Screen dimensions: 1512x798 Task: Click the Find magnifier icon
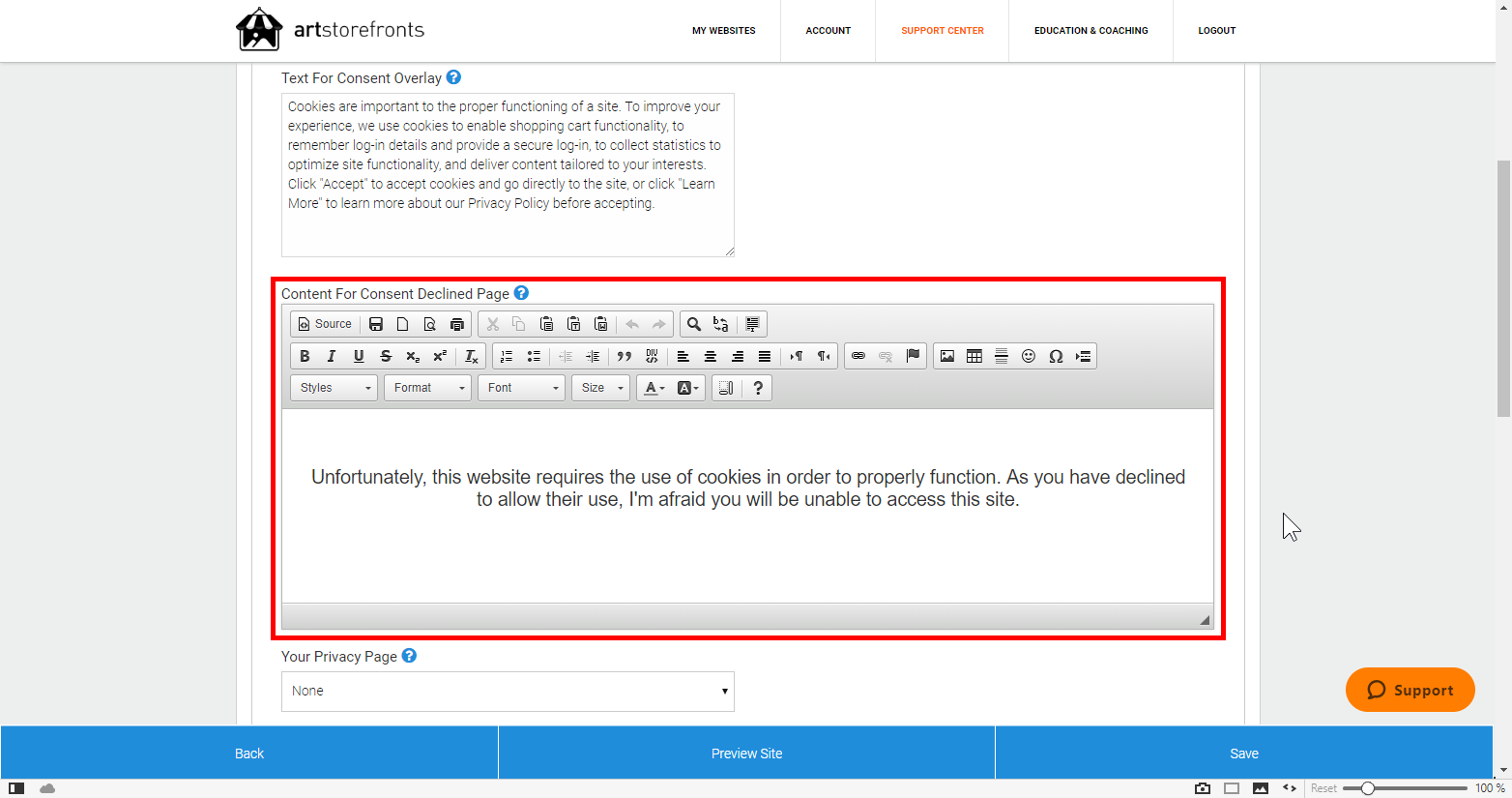[693, 324]
